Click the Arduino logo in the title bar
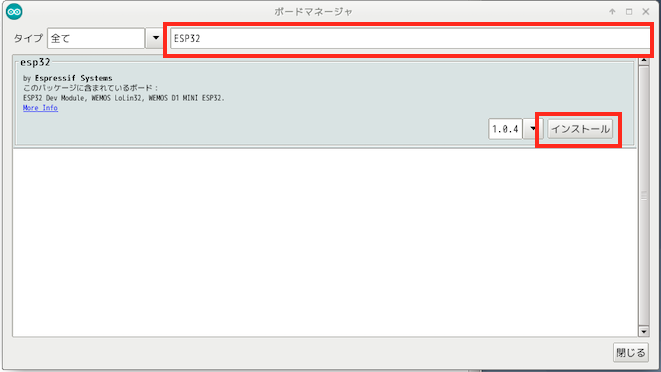Image resolution: width=661 pixels, height=372 pixels. point(14,11)
